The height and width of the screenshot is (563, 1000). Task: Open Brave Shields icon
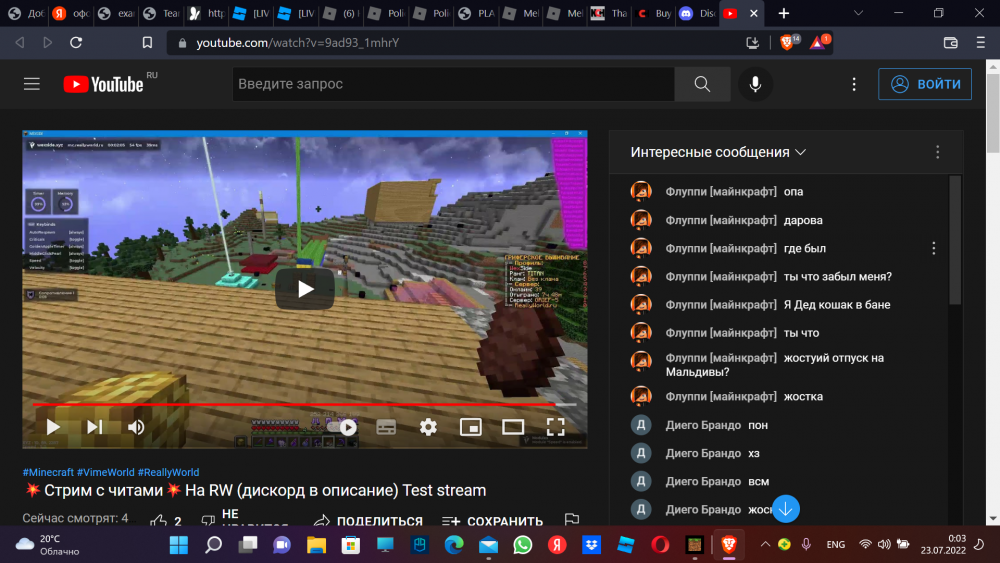pos(788,42)
